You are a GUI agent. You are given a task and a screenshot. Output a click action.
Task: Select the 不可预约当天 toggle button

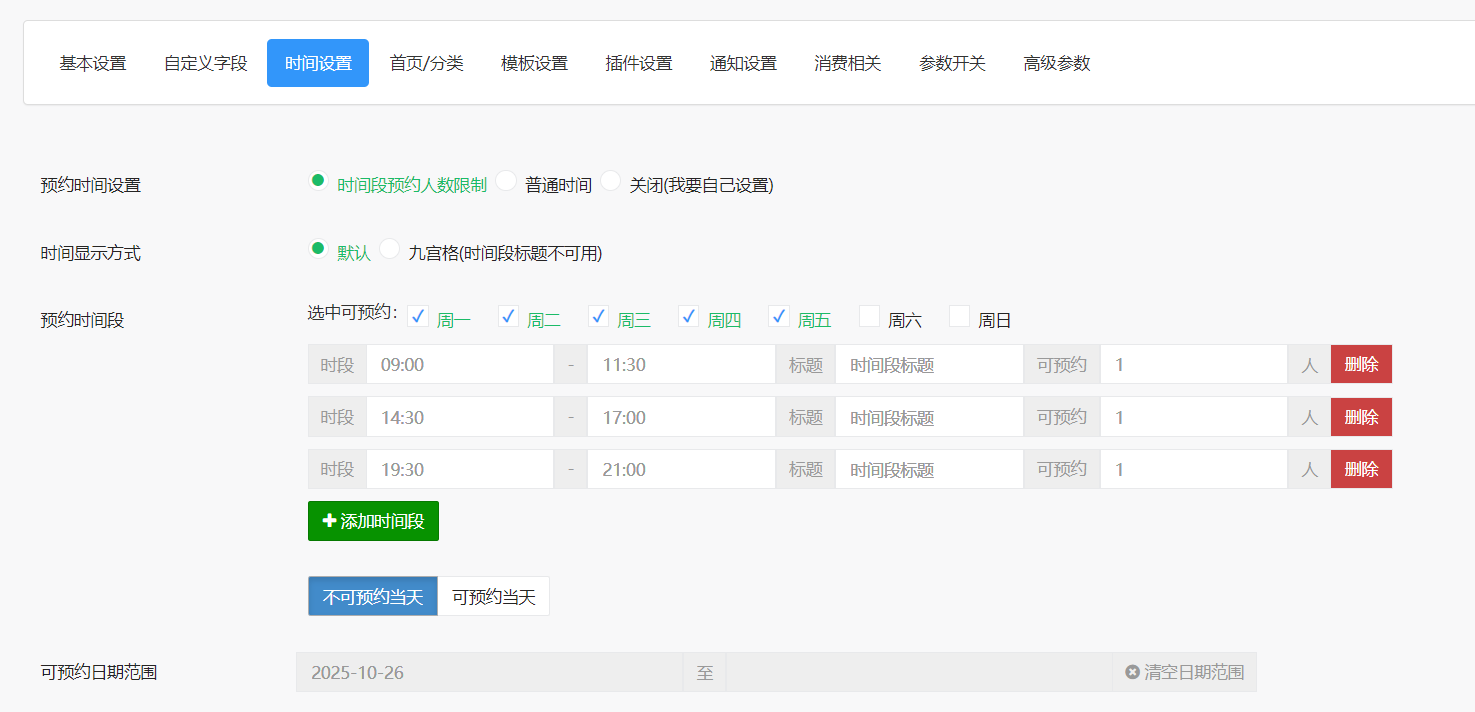coord(373,597)
